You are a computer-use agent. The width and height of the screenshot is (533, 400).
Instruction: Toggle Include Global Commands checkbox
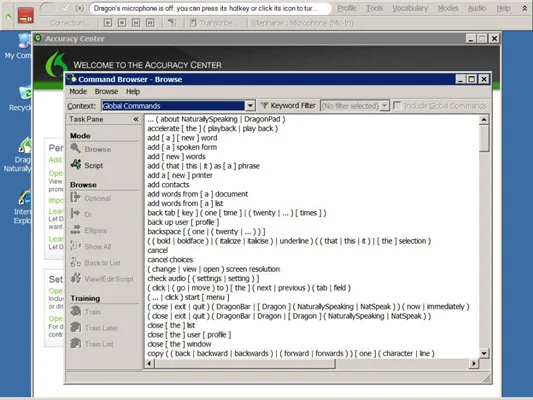[397, 105]
